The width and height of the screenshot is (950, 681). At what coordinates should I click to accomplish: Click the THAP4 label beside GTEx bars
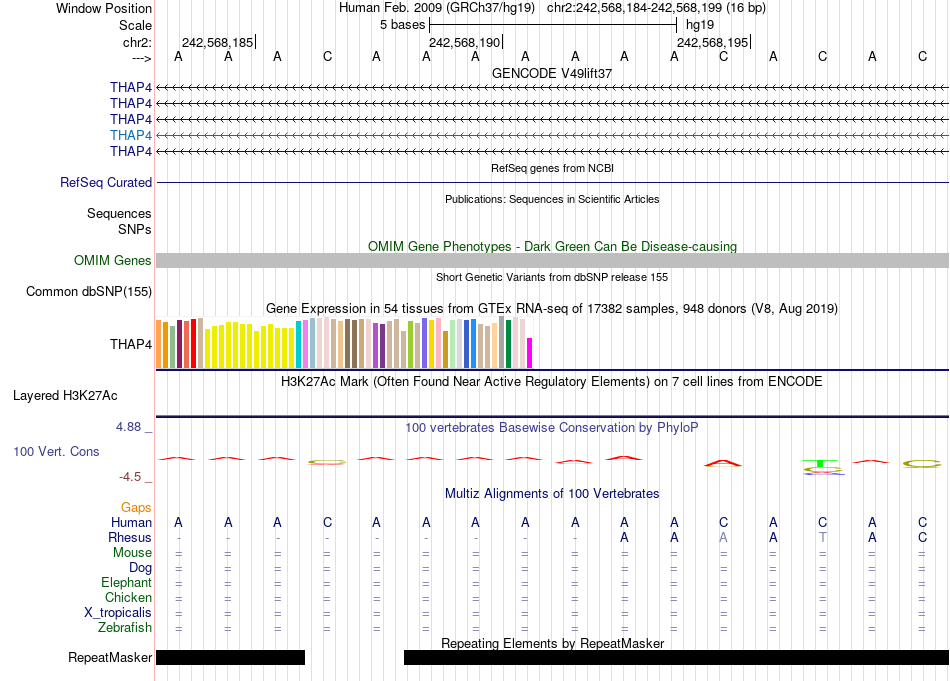point(131,344)
